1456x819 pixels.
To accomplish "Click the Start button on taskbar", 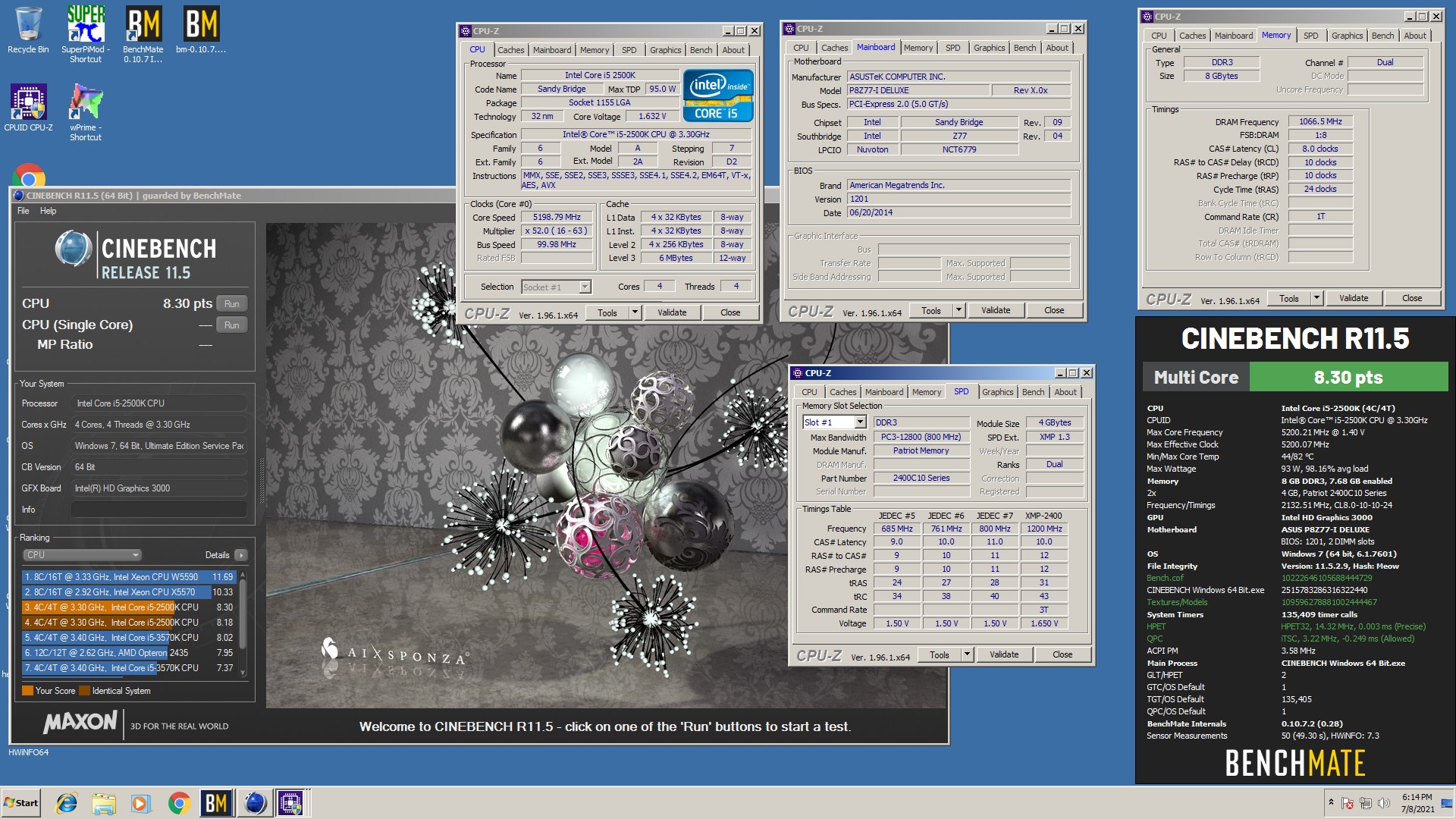I will [x=21, y=802].
